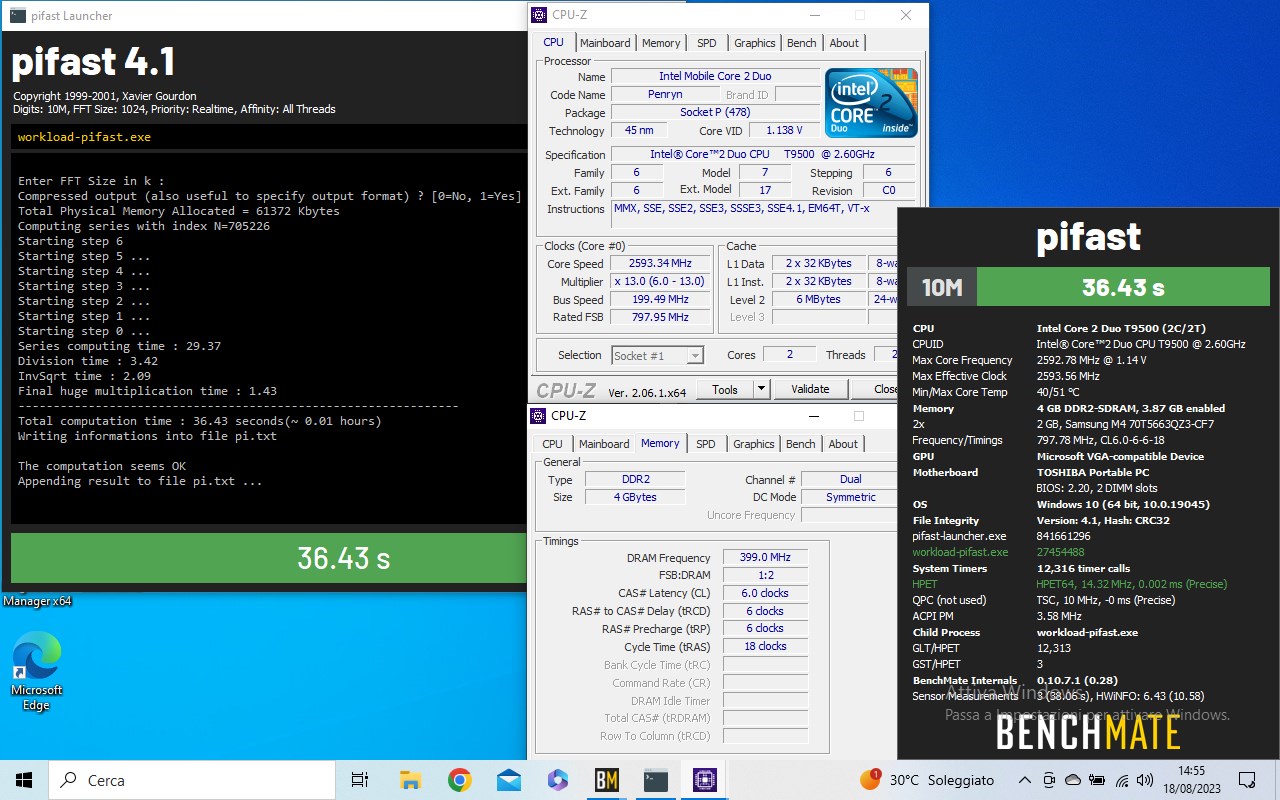Open Task View from the taskbar
Viewport: 1280px width, 800px height.
pyautogui.click(x=360, y=780)
